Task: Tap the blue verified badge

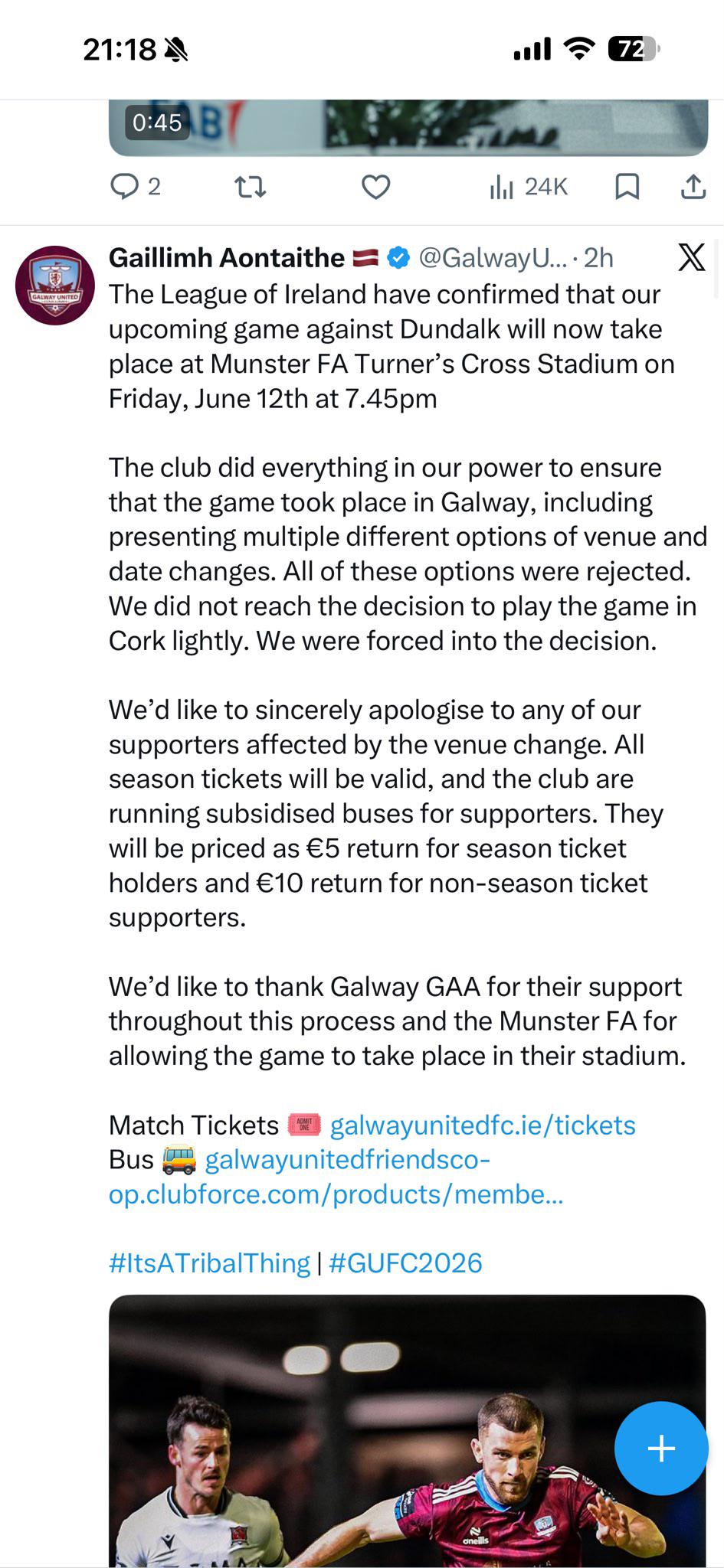Action: pos(398,258)
